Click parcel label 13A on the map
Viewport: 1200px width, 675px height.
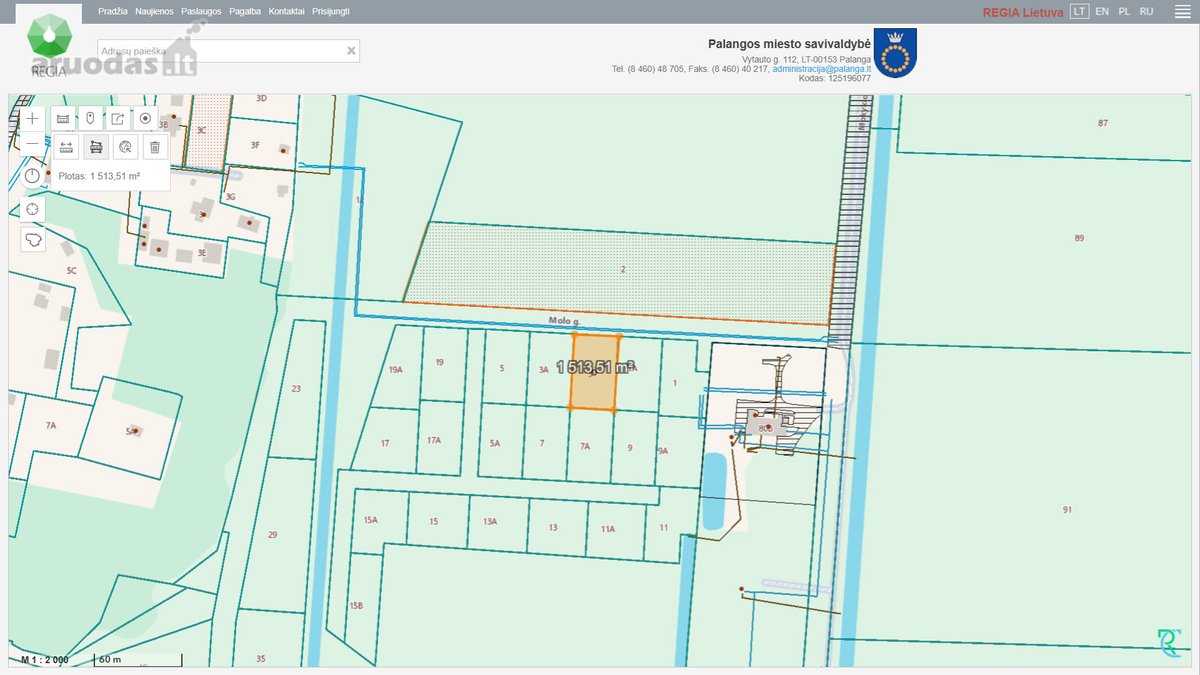coord(490,521)
